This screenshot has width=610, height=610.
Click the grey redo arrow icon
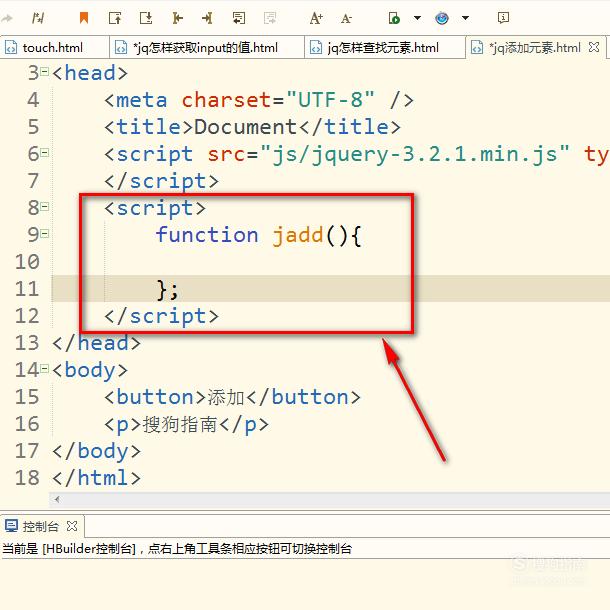[7, 18]
